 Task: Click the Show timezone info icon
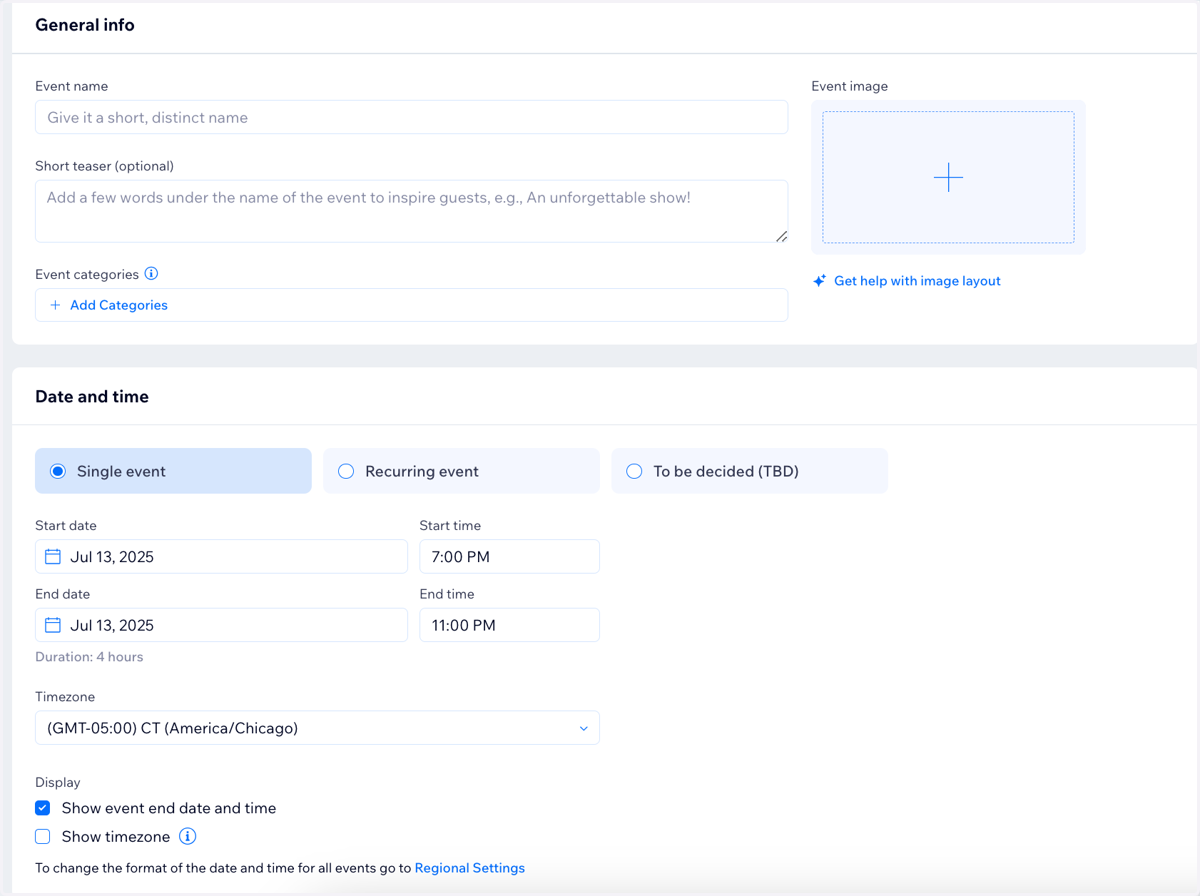tap(187, 836)
